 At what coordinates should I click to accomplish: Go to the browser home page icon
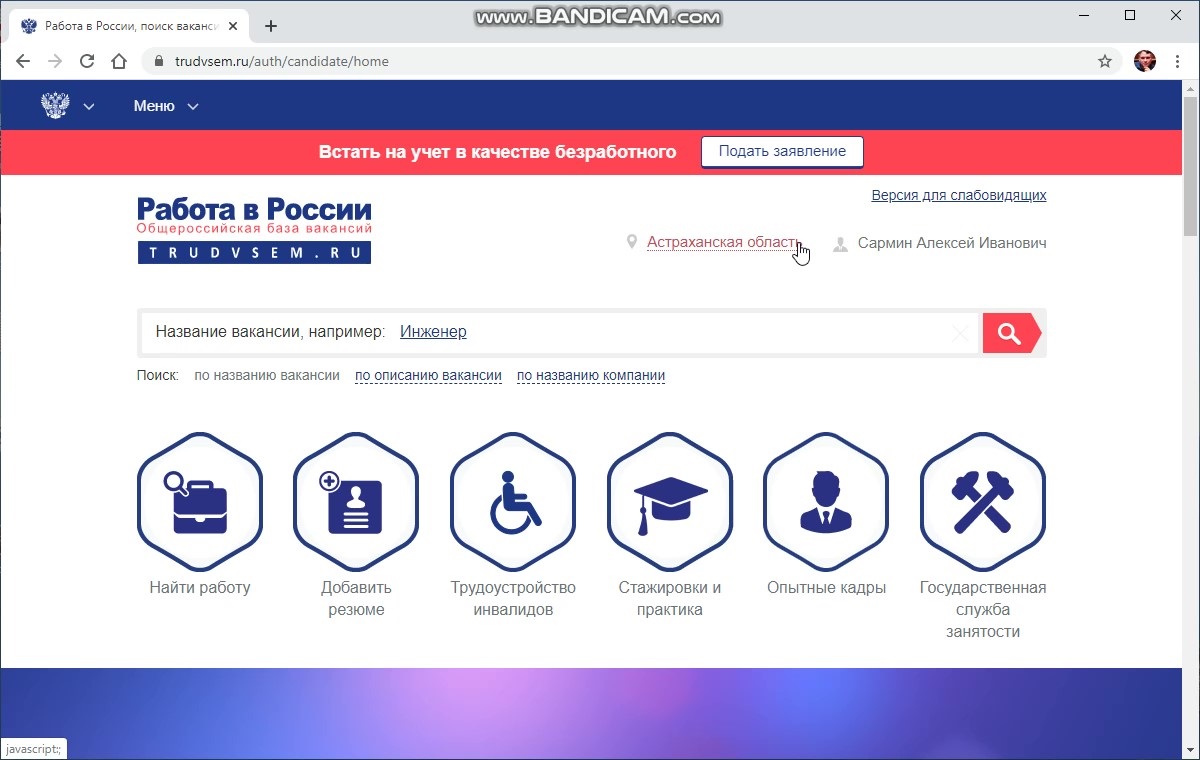119,61
